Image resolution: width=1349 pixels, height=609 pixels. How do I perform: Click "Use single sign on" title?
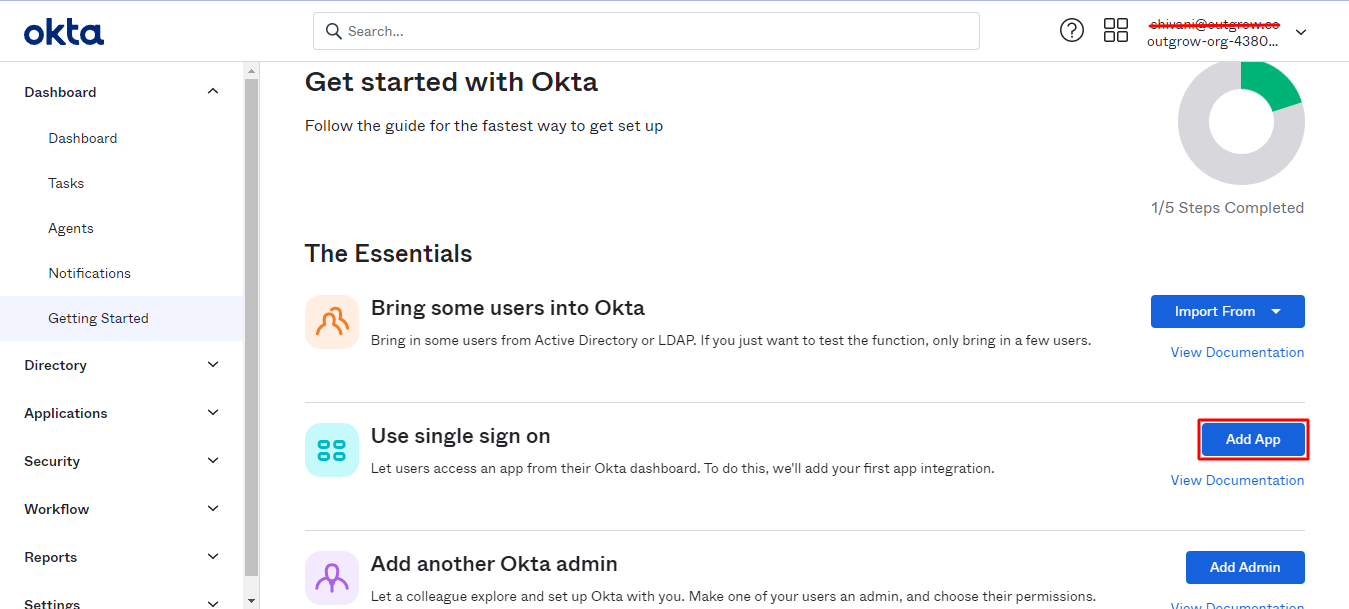(461, 436)
